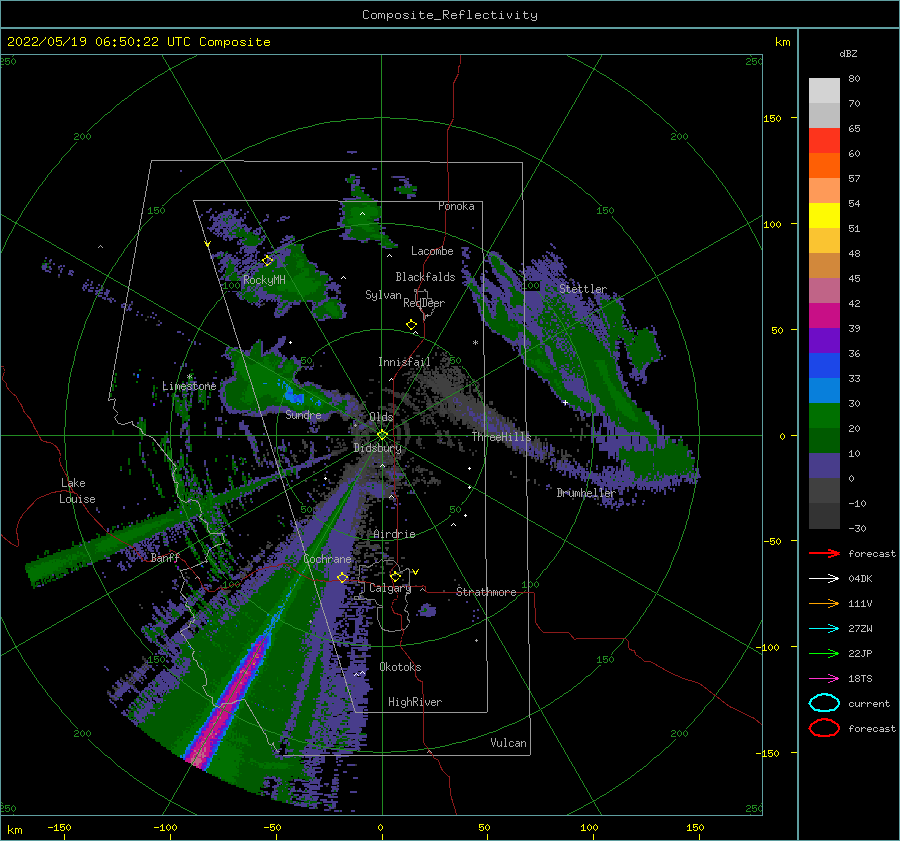Click the yellow diamond marker near RockyMH

(267, 261)
